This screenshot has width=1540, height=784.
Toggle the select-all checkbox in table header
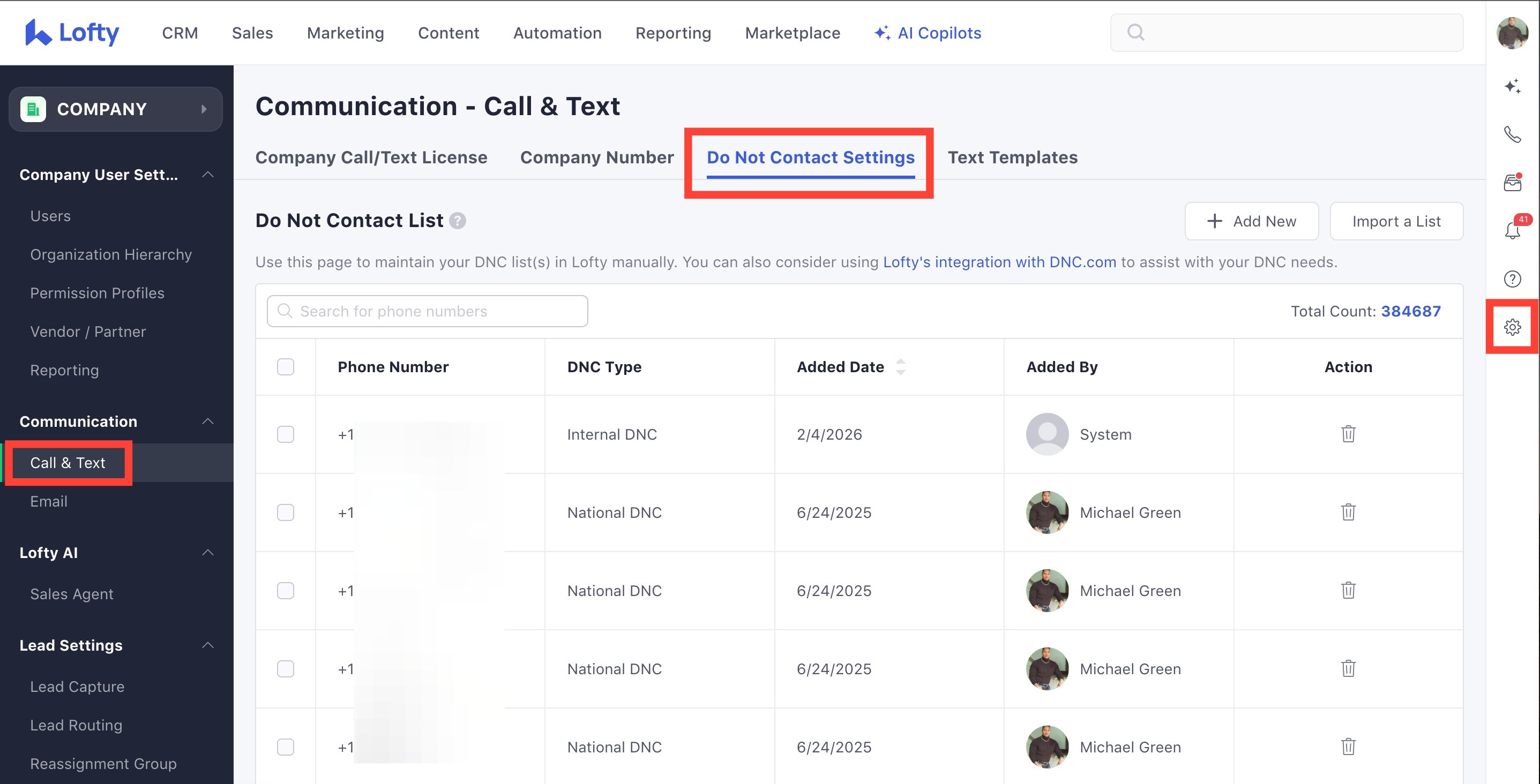286,366
